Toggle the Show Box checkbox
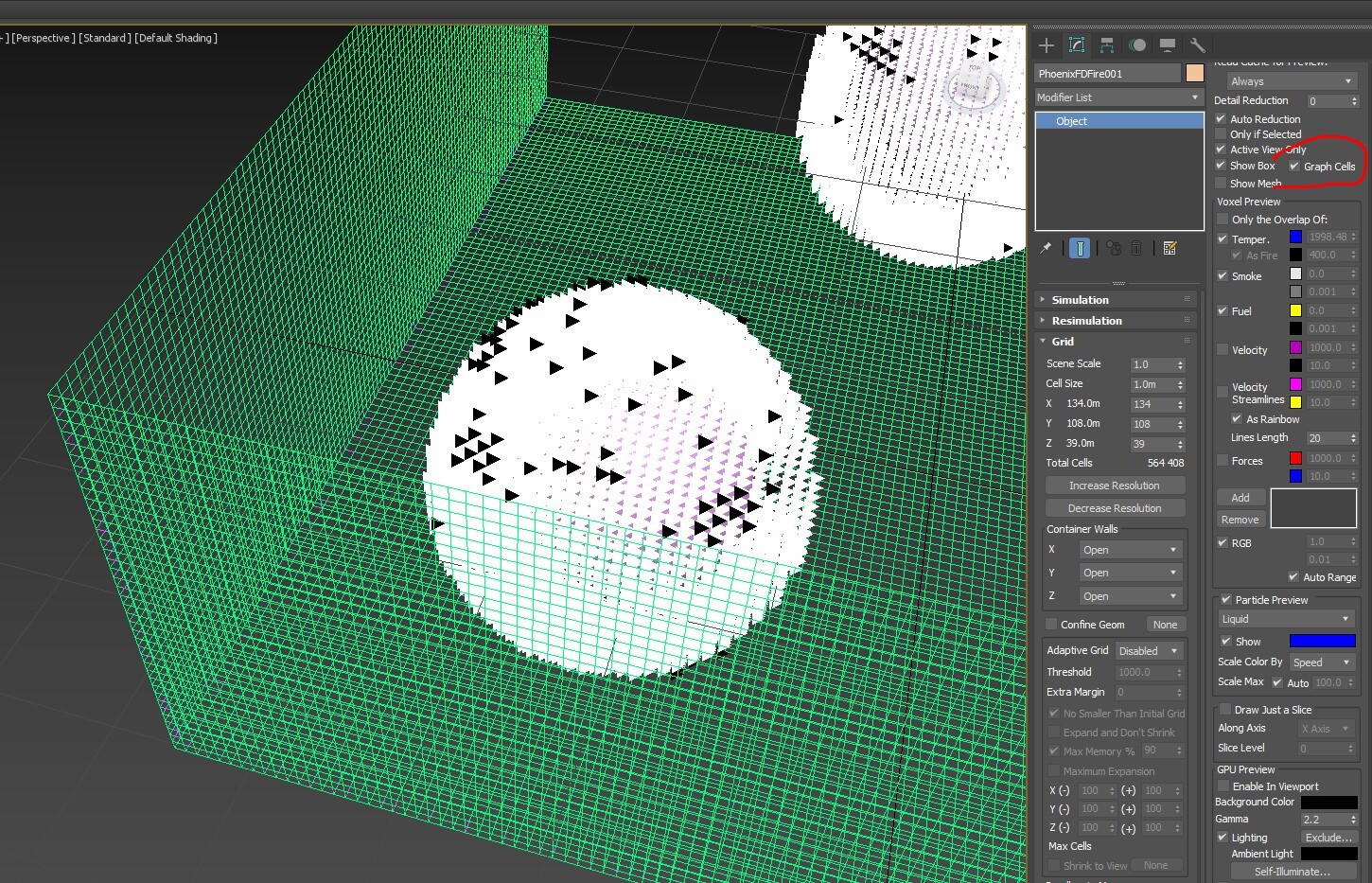 tap(1221, 165)
